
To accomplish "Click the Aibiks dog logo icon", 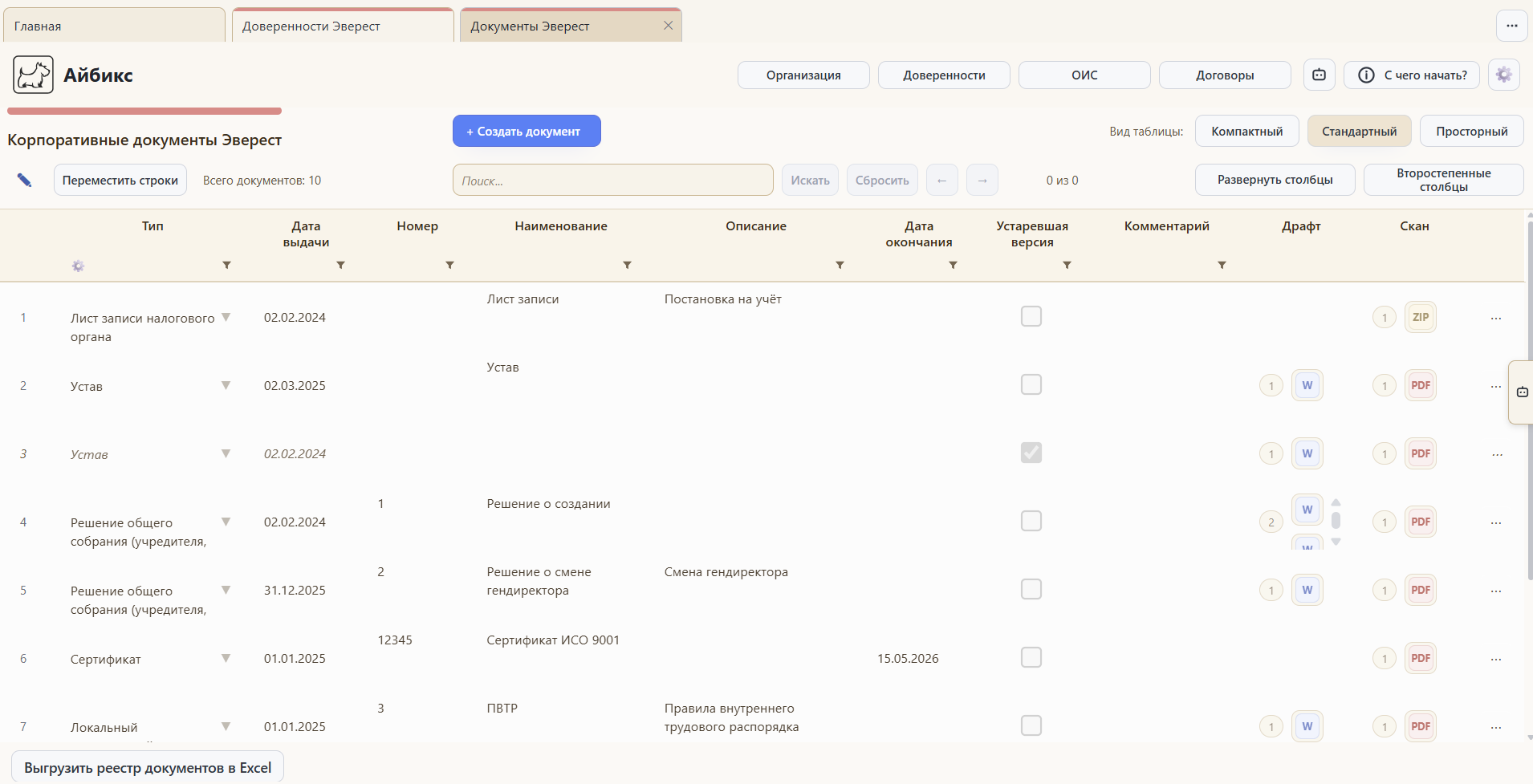I will pos(33,75).
